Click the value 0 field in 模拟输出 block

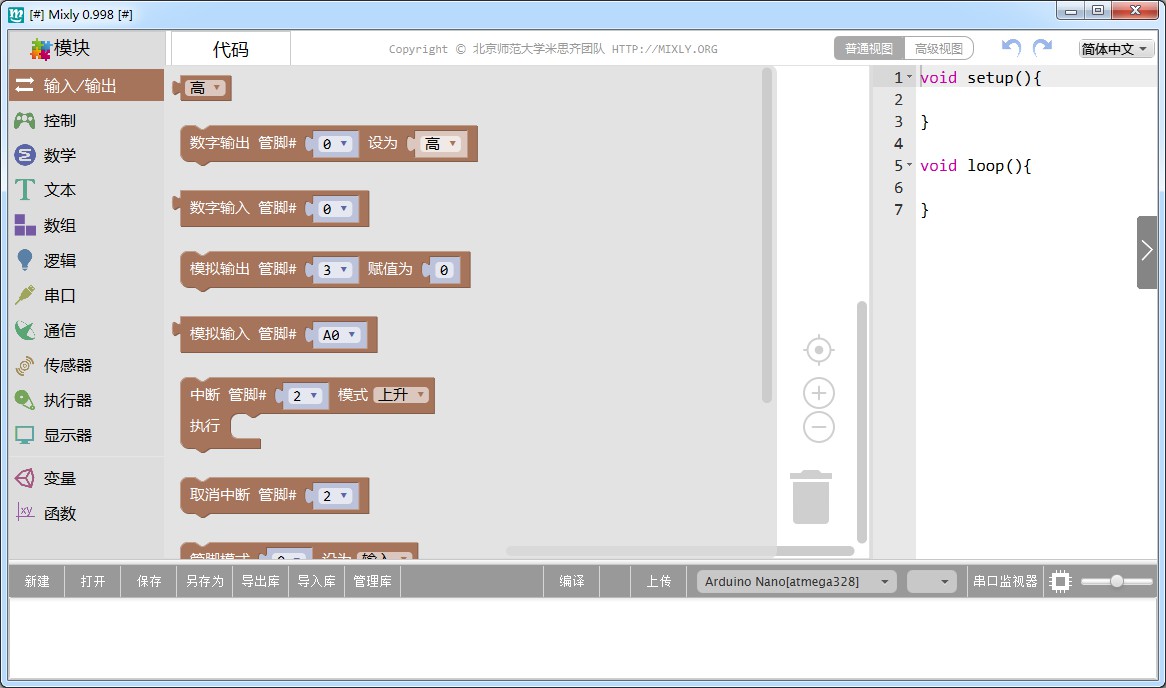pyautogui.click(x=444, y=270)
